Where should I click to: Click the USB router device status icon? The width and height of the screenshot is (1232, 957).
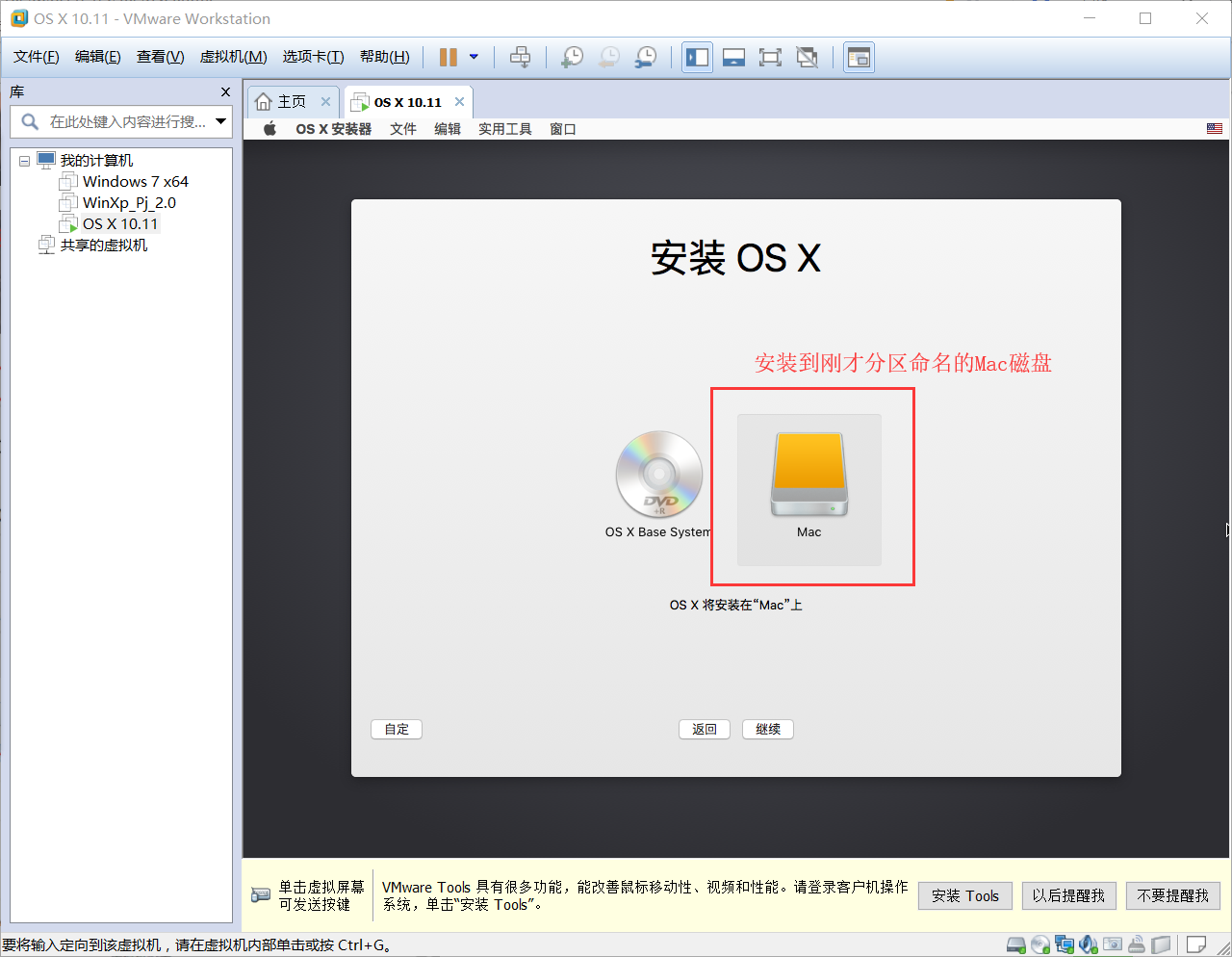[1137, 944]
